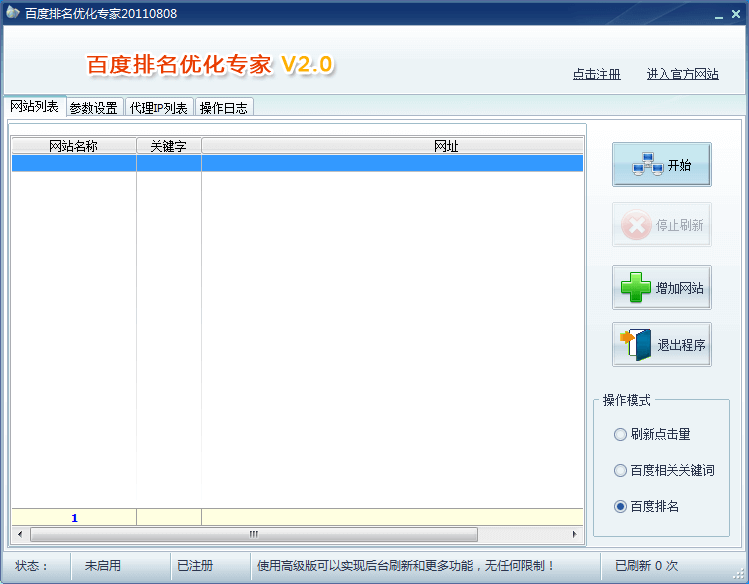
Task: Click the 已注册 status bar entry
Action: click(195, 566)
